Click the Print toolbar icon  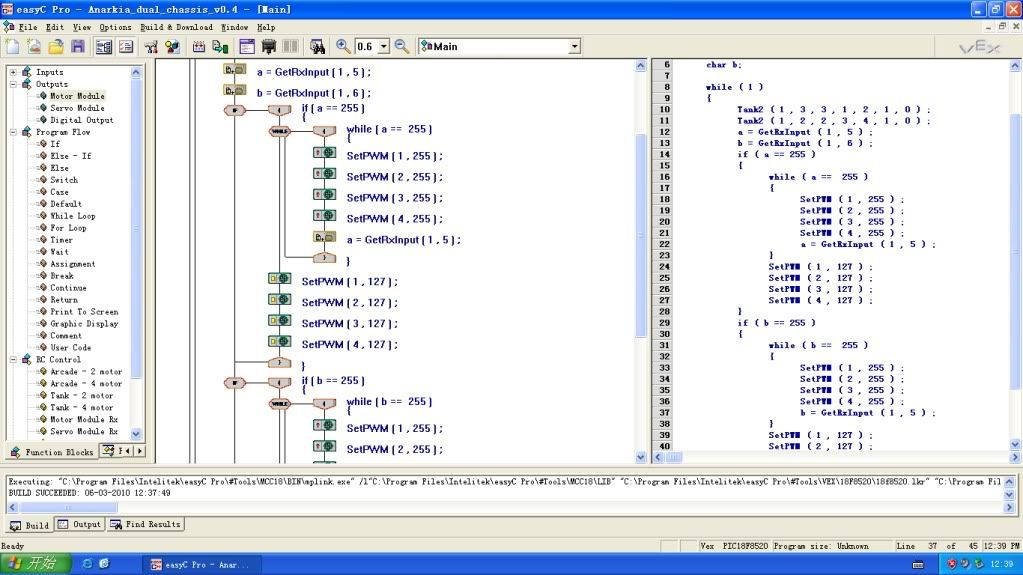[268, 46]
